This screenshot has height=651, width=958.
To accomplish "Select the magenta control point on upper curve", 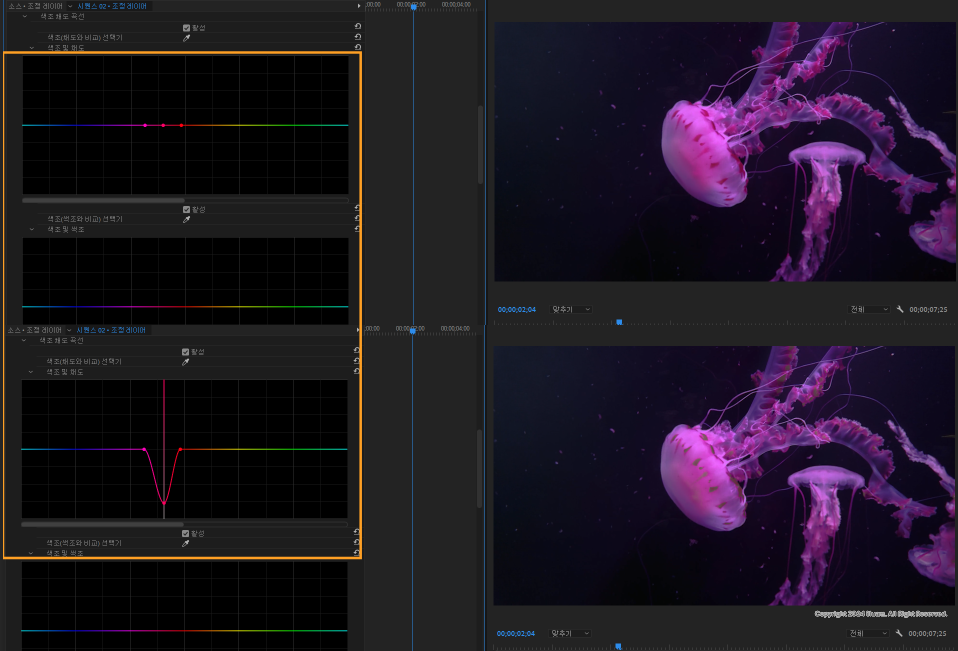I will [145, 125].
